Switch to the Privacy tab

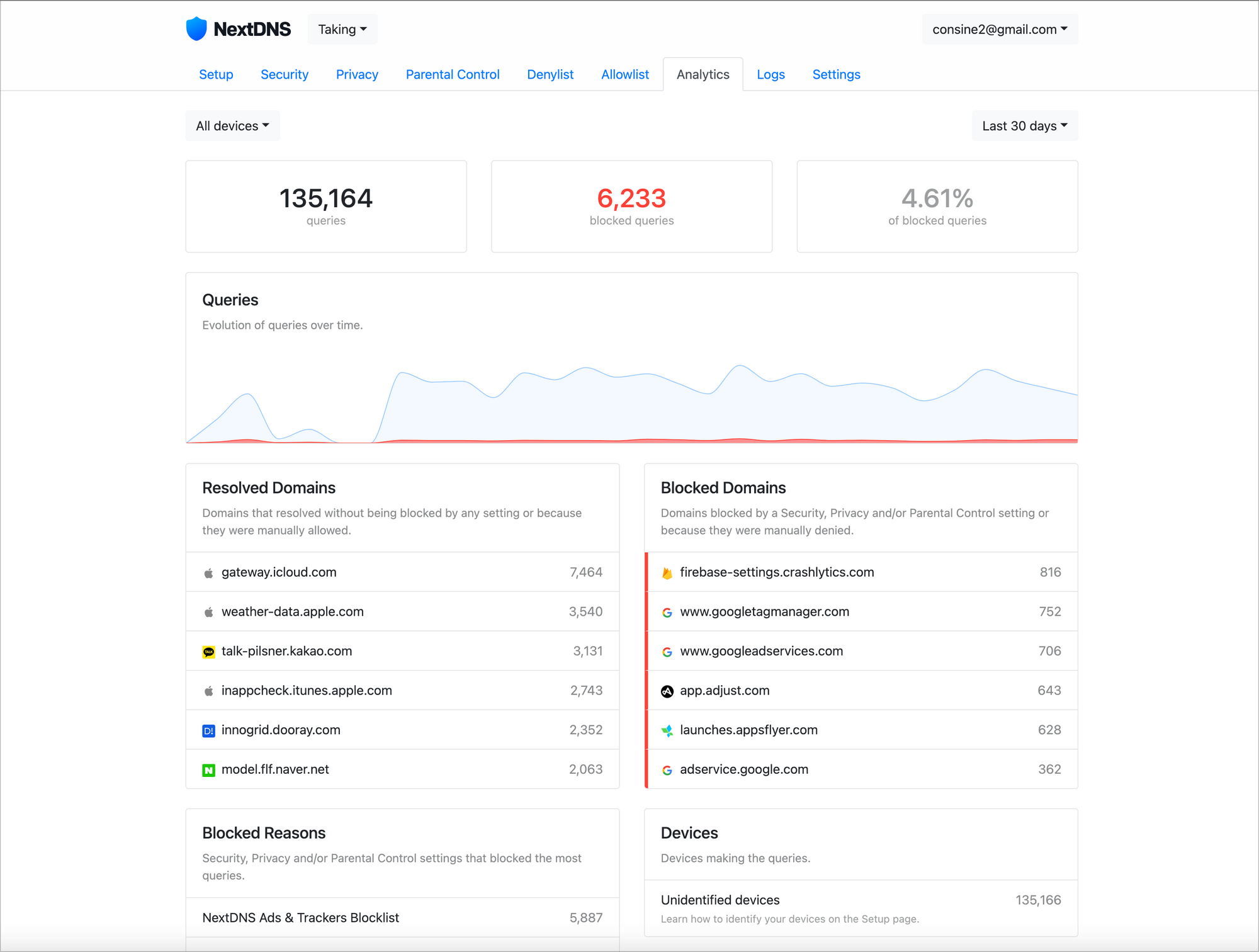click(357, 74)
